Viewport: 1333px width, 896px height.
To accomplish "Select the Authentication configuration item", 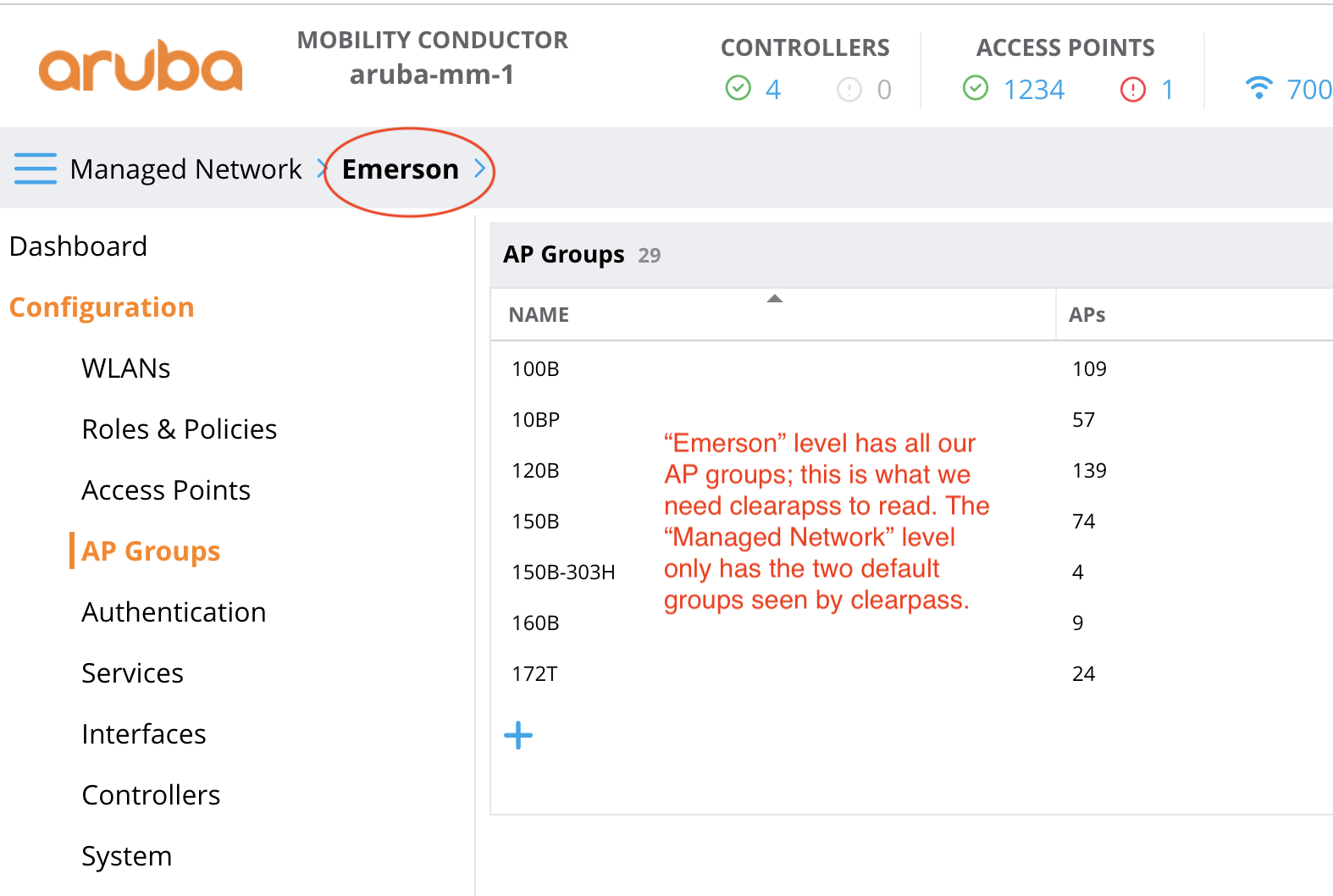I will point(174,611).
